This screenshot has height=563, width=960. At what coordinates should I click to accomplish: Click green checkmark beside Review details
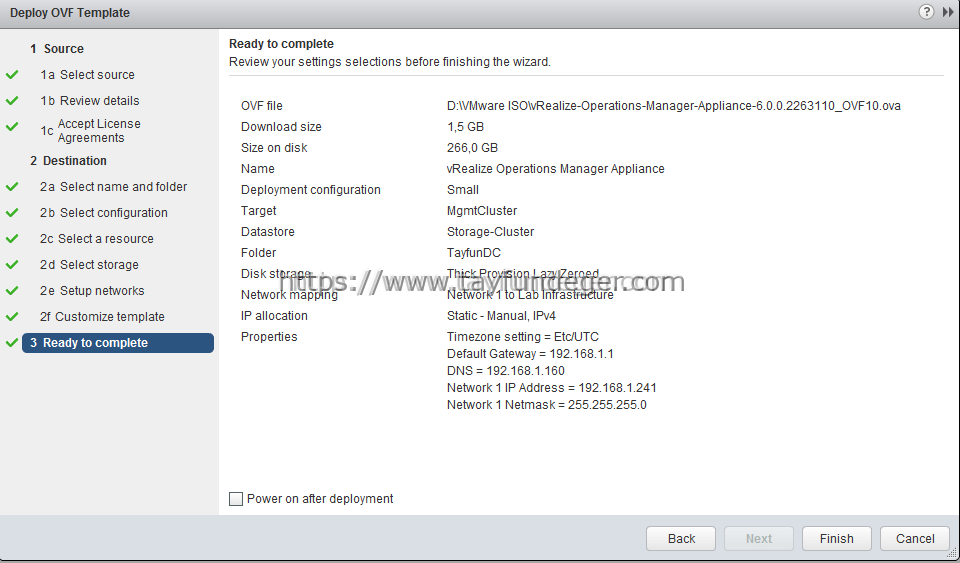12,100
